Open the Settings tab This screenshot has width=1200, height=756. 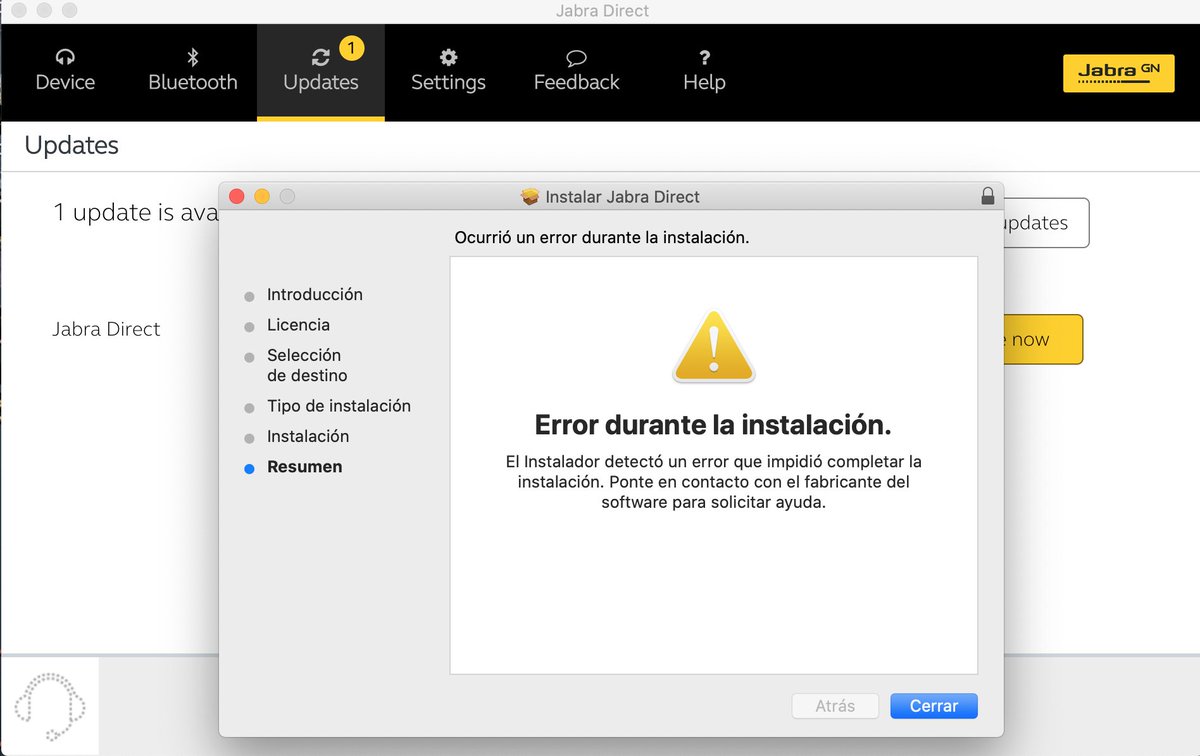448,72
